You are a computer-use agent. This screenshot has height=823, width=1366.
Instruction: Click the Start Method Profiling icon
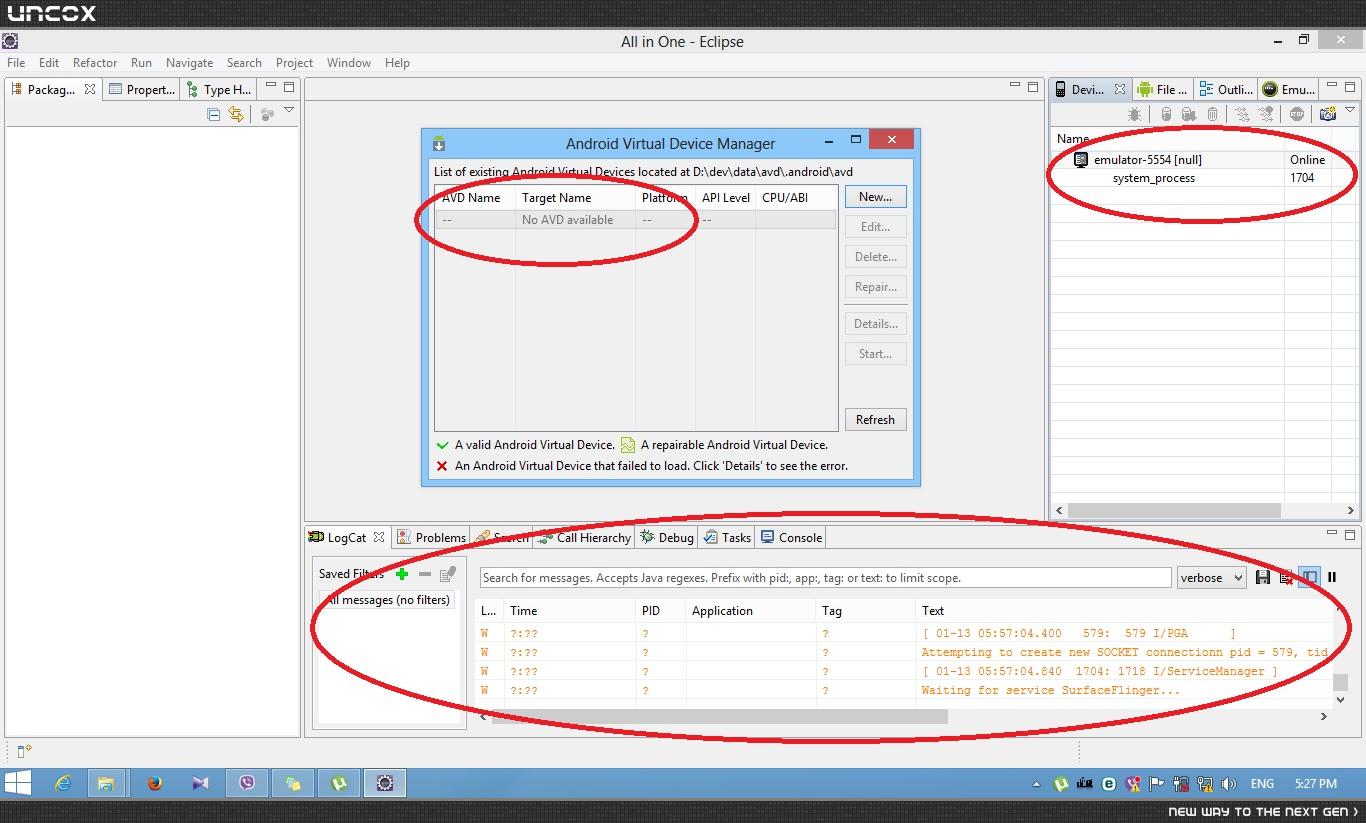click(x=1266, y=115)
